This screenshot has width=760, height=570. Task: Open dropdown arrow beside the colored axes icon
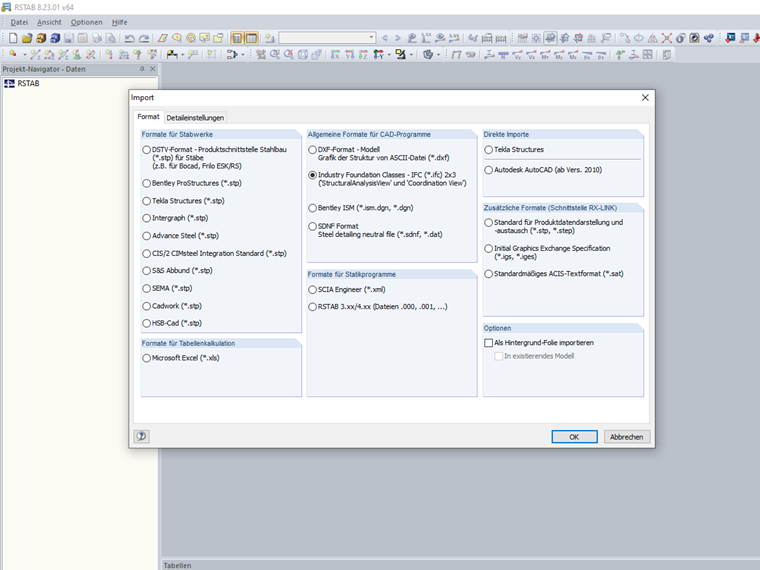389,55
